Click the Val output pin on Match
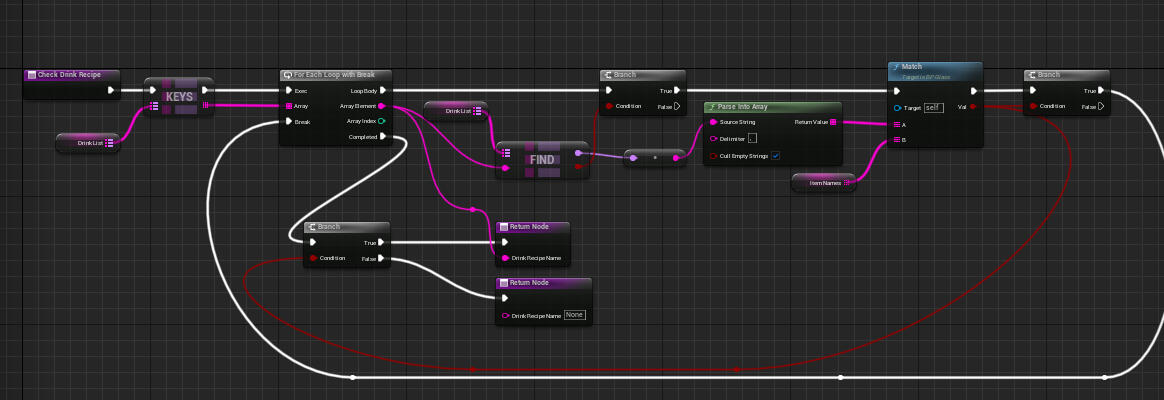Screen dimensions: 1164x400 (973, 106)
